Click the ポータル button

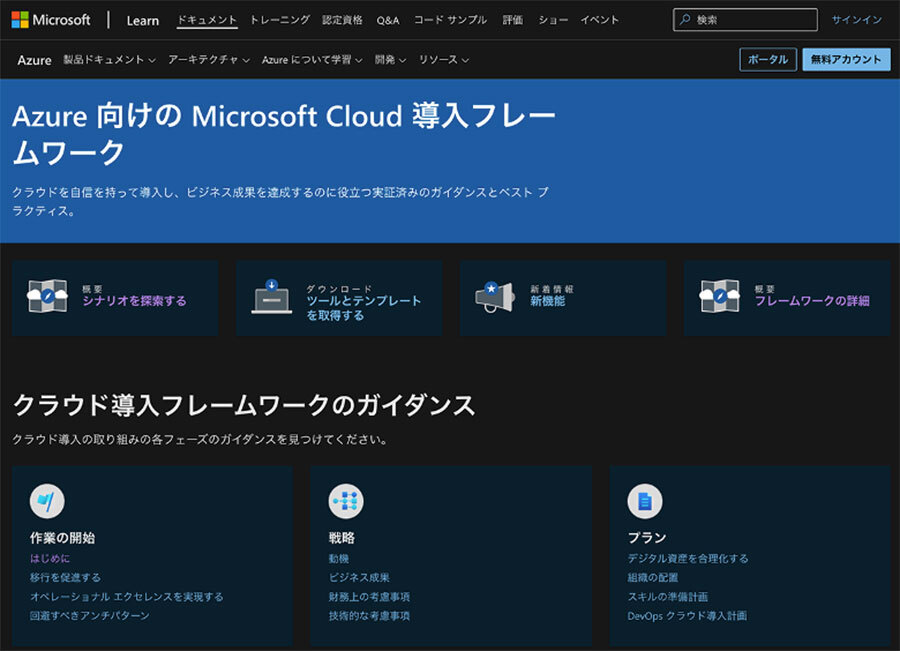(x=768, y=60)
